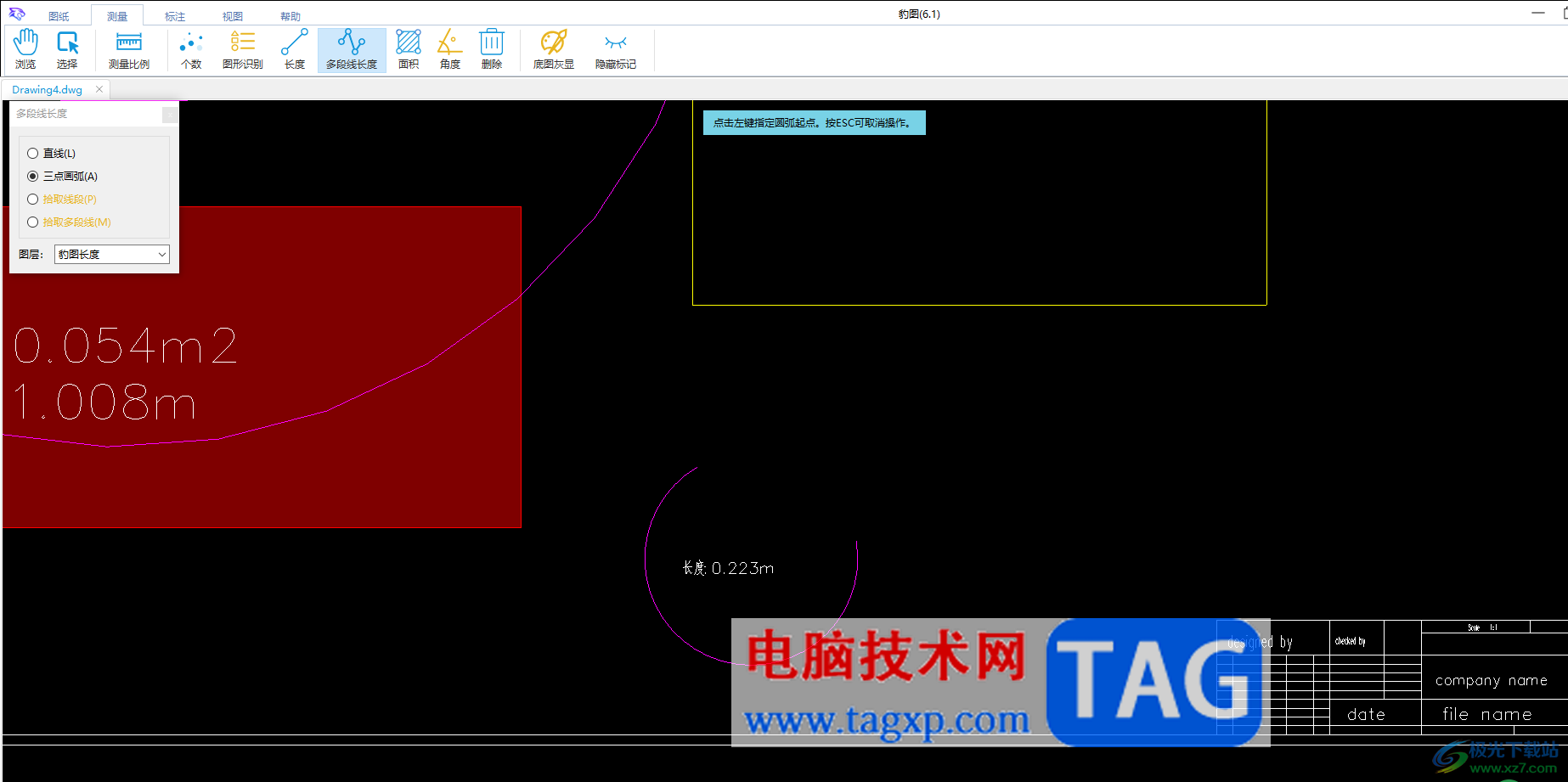Toggle 隐藏标记 (hide marks)
This screenshot has width=1568, height=782.
[616, 49]
